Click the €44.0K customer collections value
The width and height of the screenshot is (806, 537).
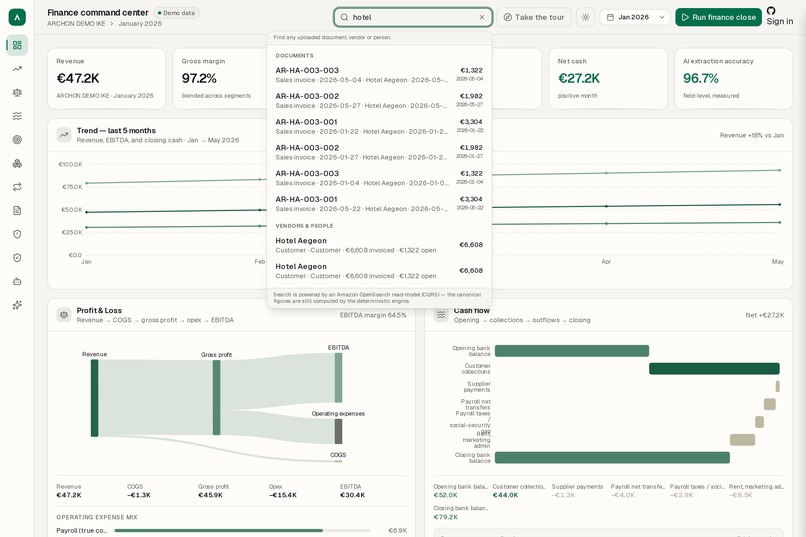505,495
